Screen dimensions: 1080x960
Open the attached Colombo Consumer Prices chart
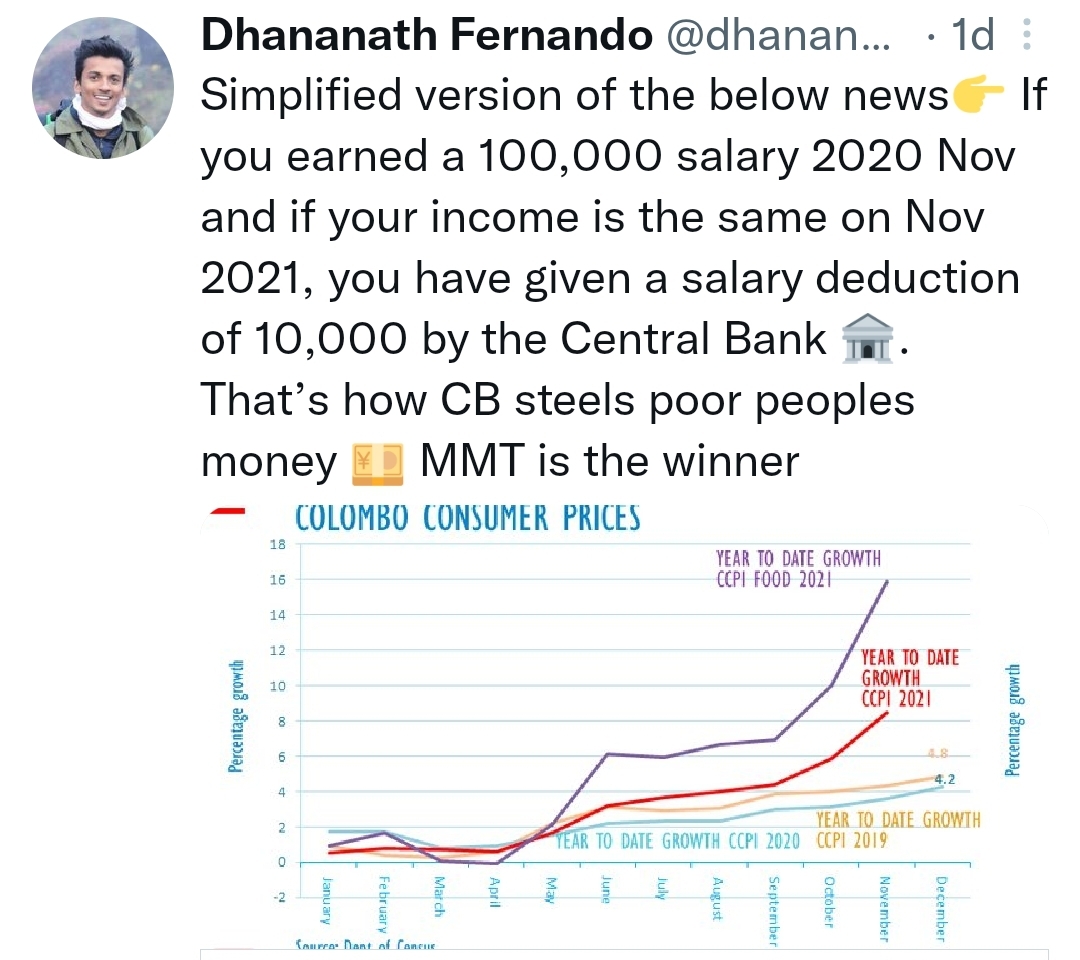point(624,731)
